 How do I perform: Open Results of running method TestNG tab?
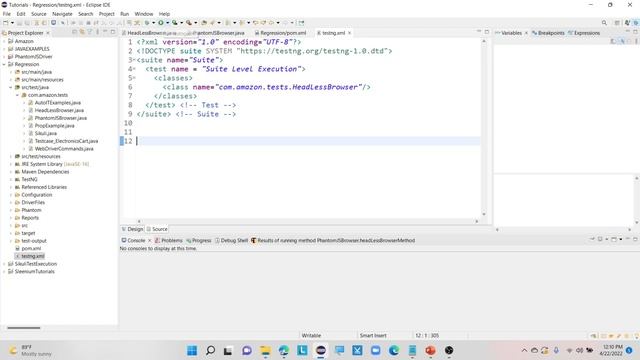[333, 240]
